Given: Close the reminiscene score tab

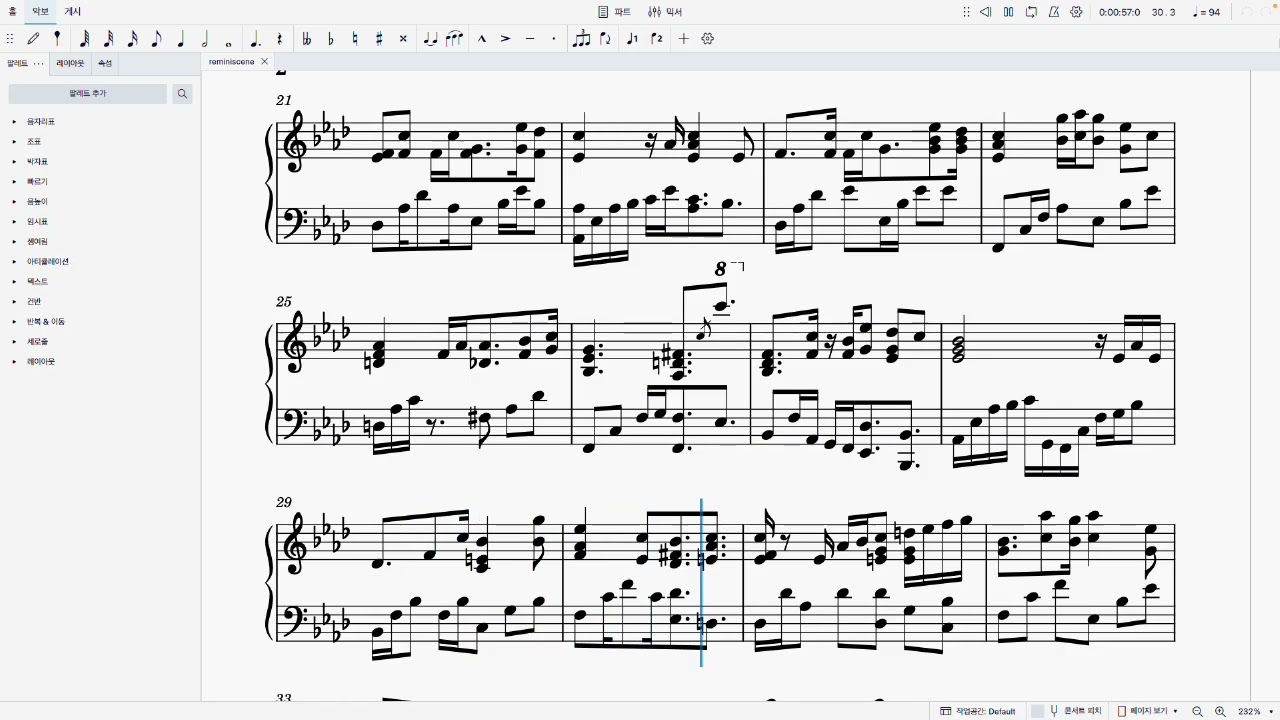Looking at the screenshot, I should pyautogui.click(x=264, y=62).
